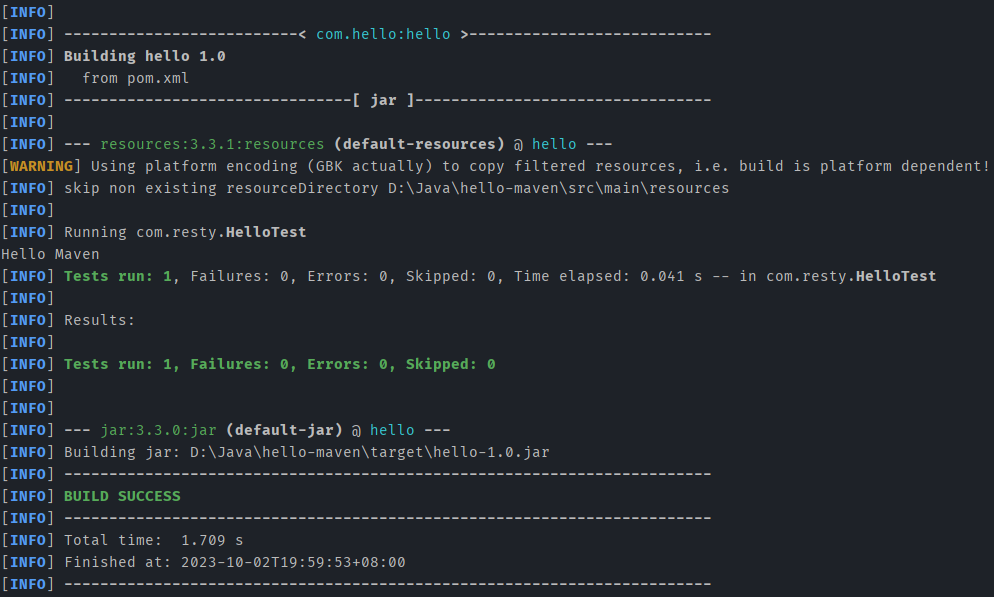This screenshot has height=597, width=994.
Task: Click the BUILD SUCCESS message
Action: click(x=122, y=496)
